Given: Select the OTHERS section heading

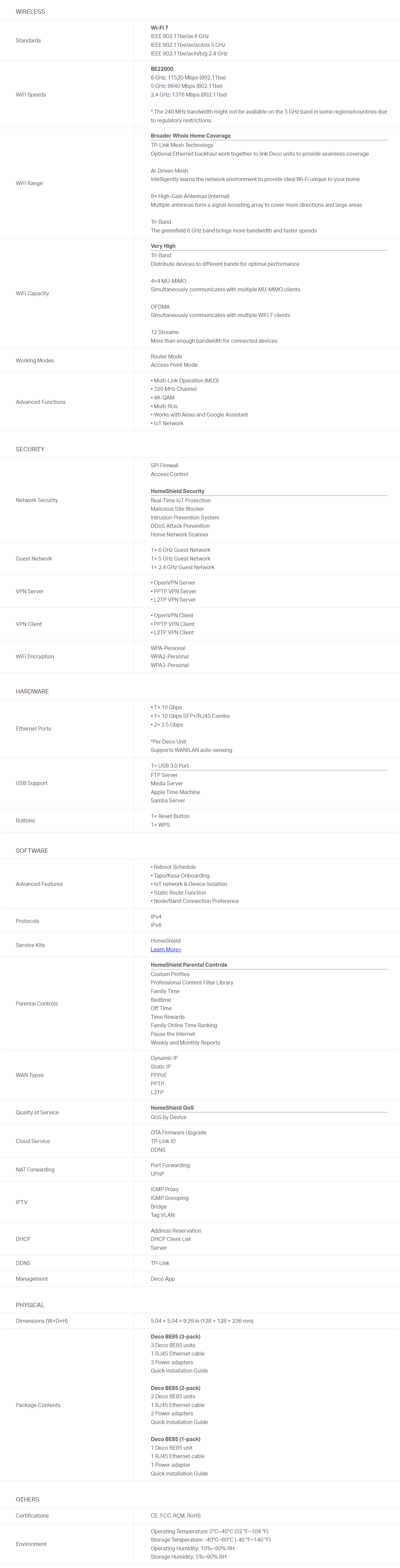Looking at the screenshot, I should click(x=27, y=1499).
